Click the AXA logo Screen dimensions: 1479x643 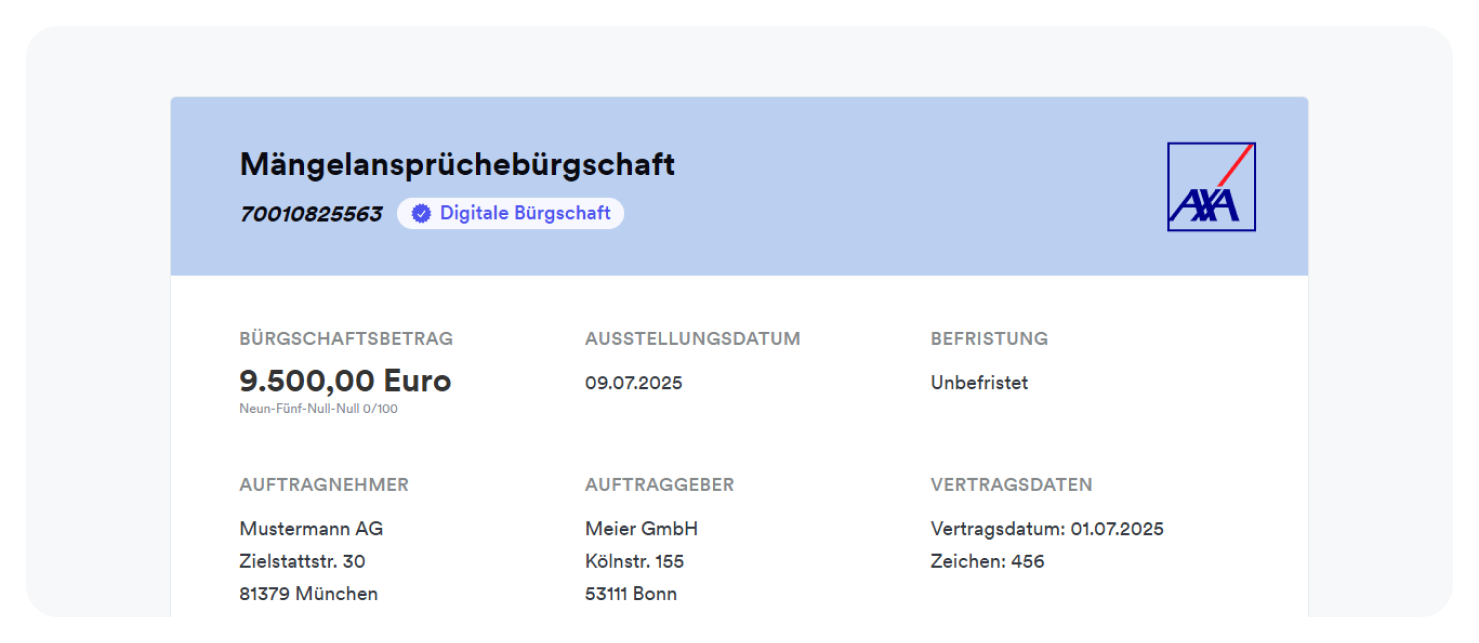[x=1212, y=186]
